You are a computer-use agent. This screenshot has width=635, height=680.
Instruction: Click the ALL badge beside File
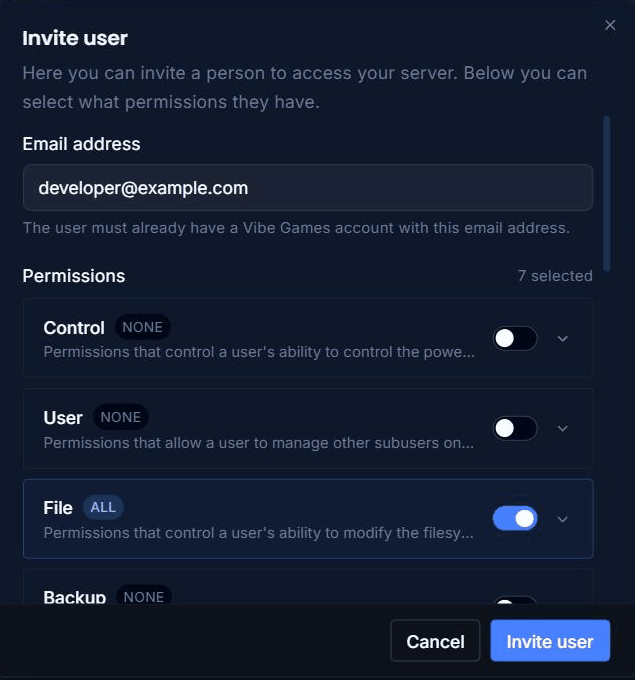[103, 507]
